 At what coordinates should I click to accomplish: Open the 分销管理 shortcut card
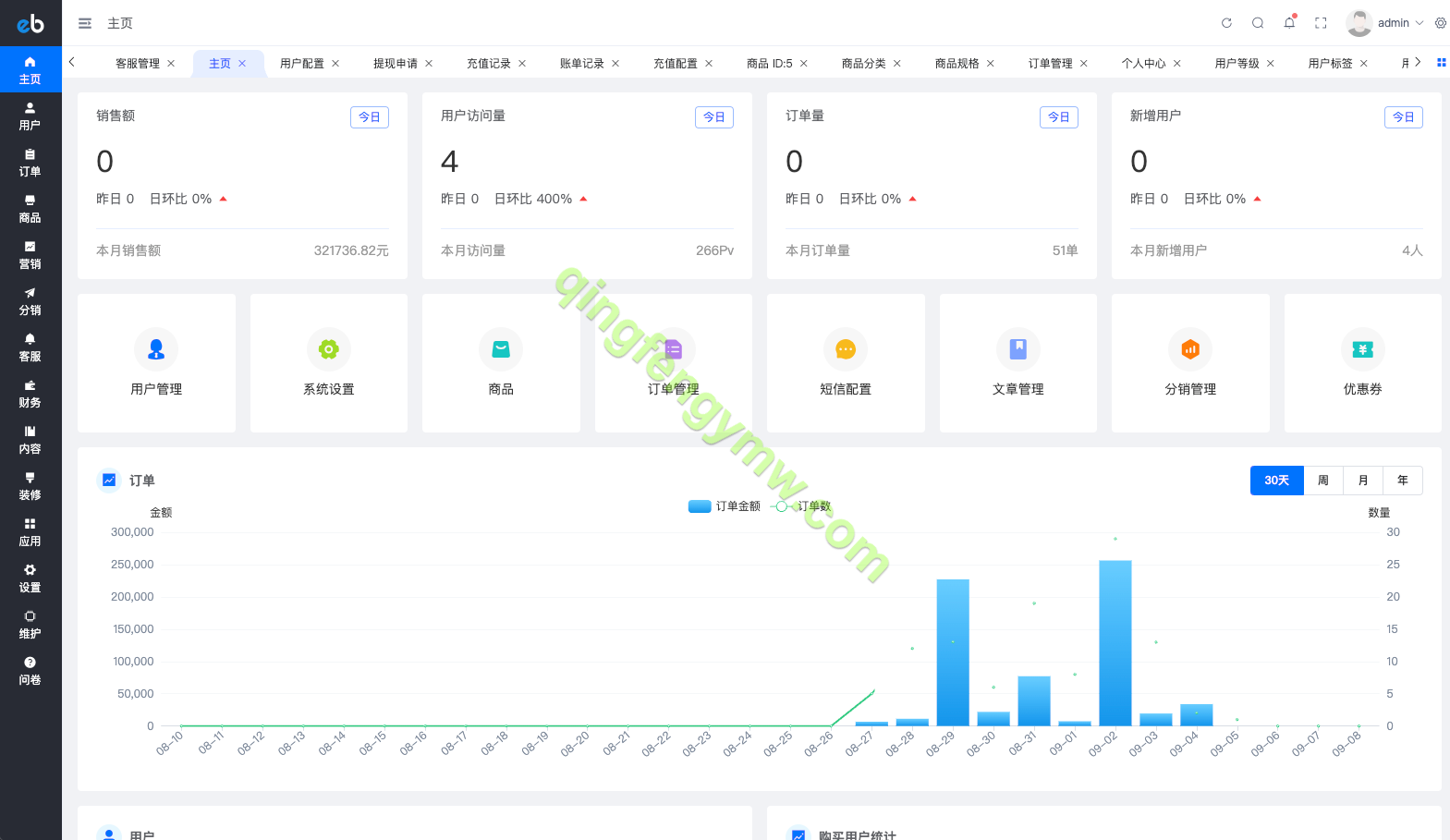click(1190, 363)
